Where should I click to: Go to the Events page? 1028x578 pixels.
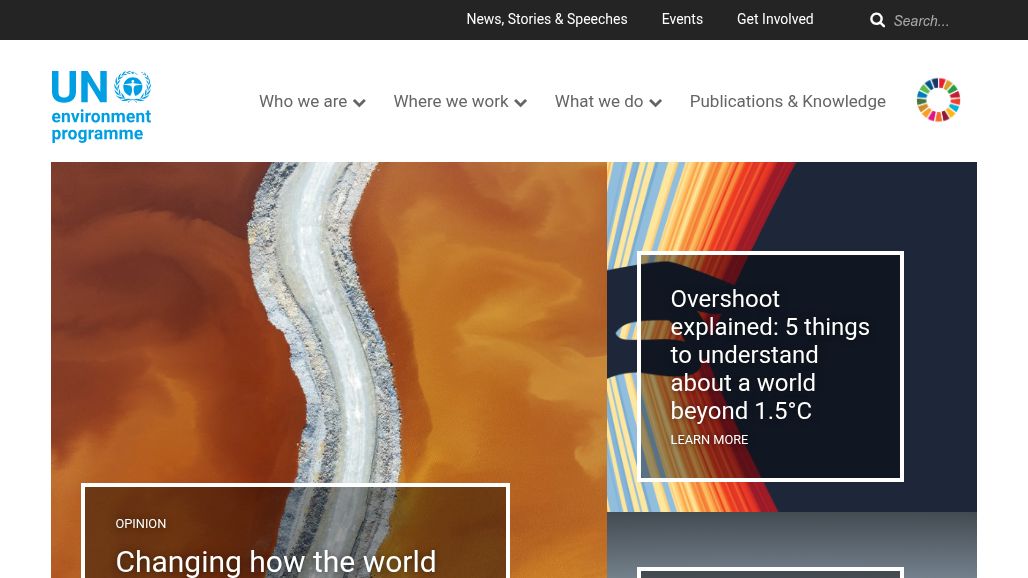click(x=682, y=20)
